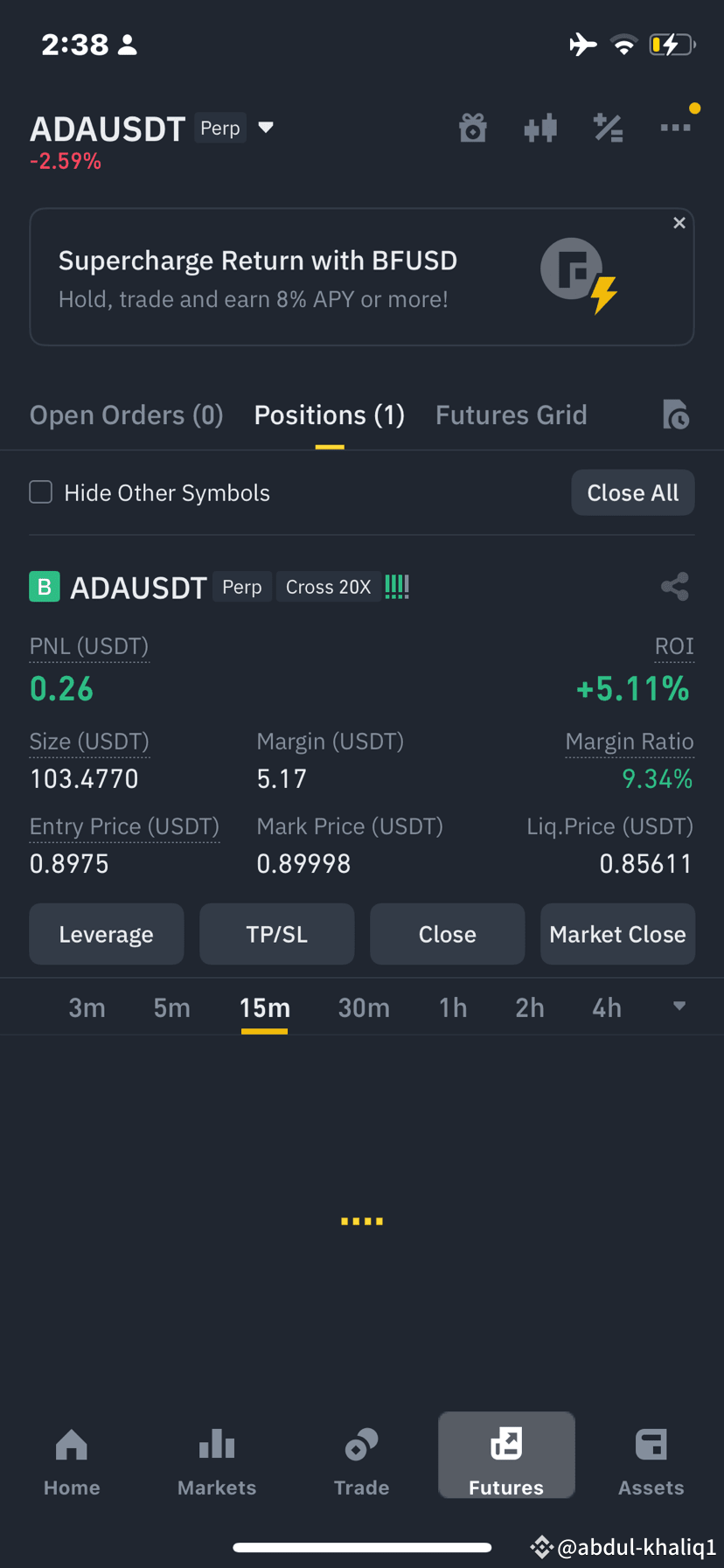Tap the TP/SL button

277,934
